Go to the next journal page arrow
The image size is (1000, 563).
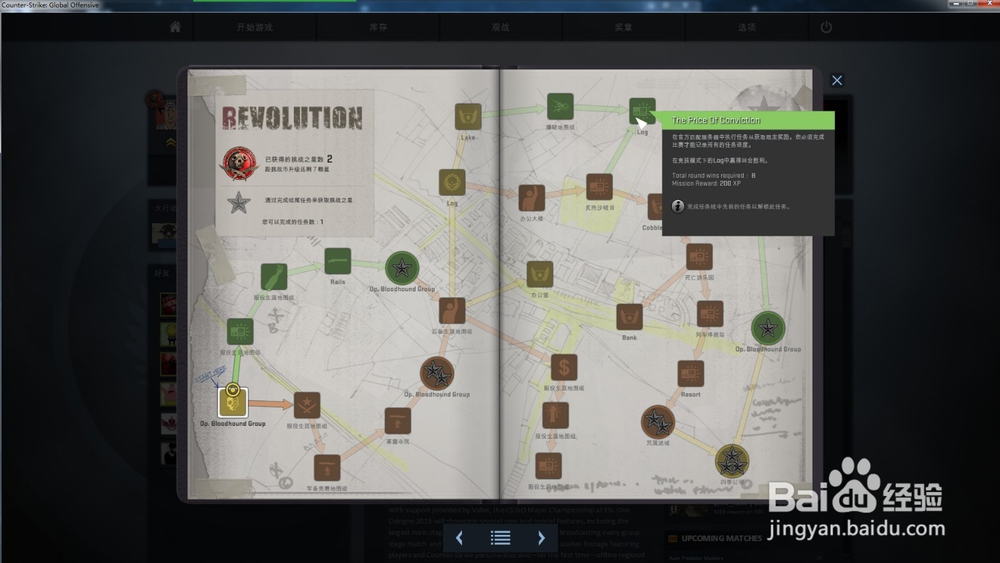541,538
